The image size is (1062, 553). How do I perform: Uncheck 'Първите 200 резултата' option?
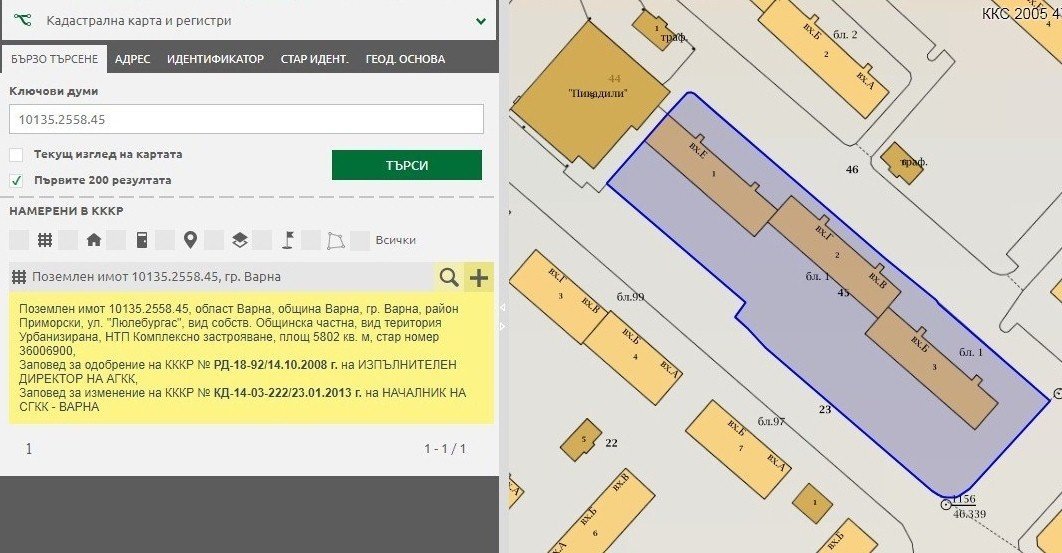pyautogui.click(x=16, y=181)
